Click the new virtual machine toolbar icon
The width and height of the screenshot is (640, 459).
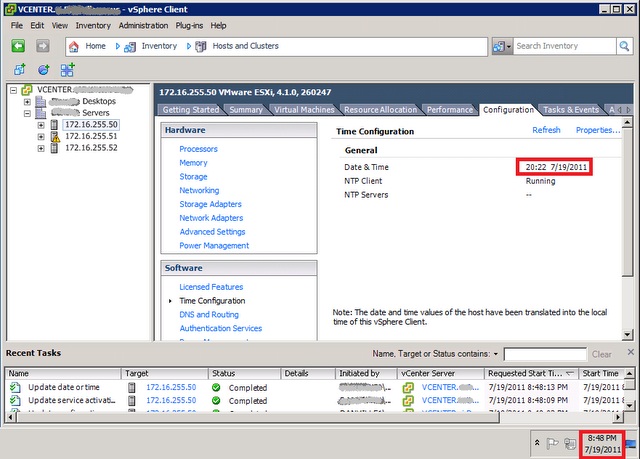click(x=20, y=70)
